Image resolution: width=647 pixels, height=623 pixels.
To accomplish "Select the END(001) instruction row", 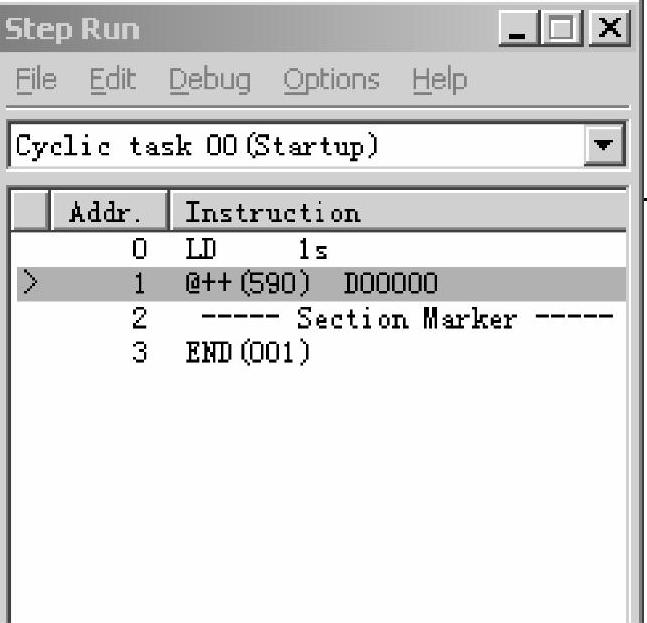I will coord(248,354).
